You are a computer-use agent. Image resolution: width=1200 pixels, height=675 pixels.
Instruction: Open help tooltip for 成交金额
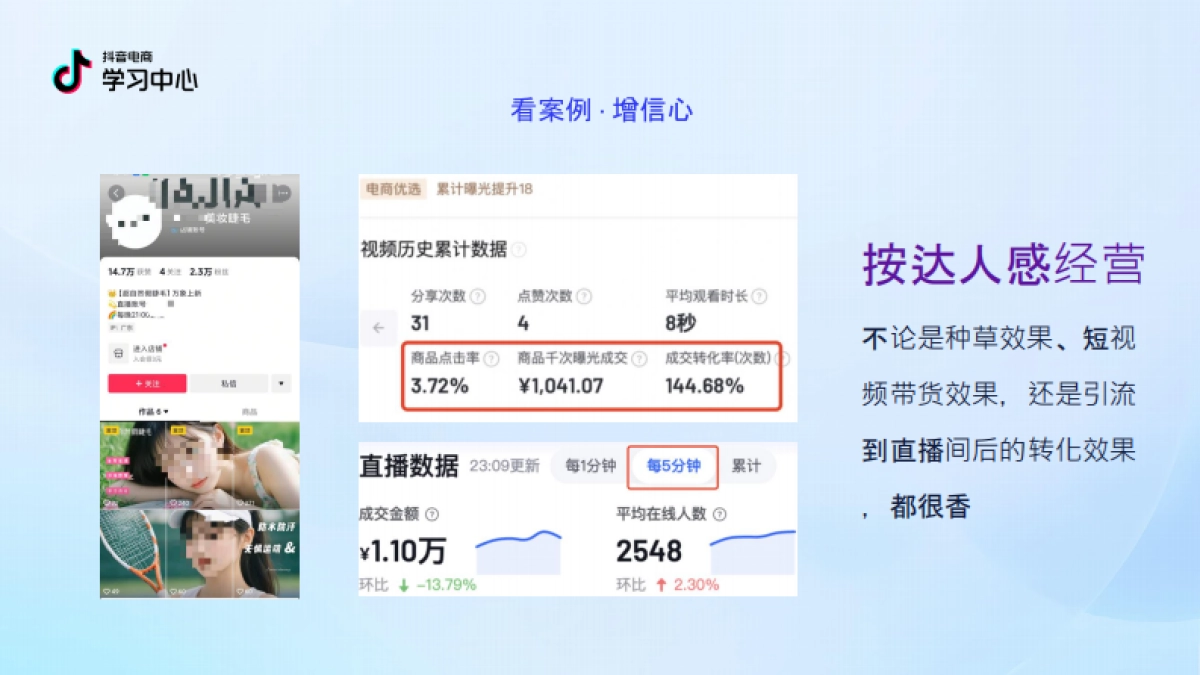pyautogui.click(x=433, y=514)
